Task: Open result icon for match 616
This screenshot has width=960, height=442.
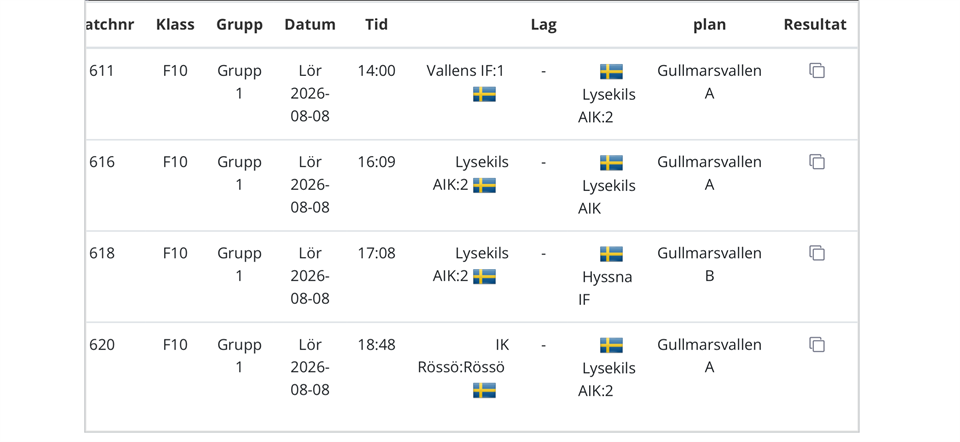Action: [817, 162]
